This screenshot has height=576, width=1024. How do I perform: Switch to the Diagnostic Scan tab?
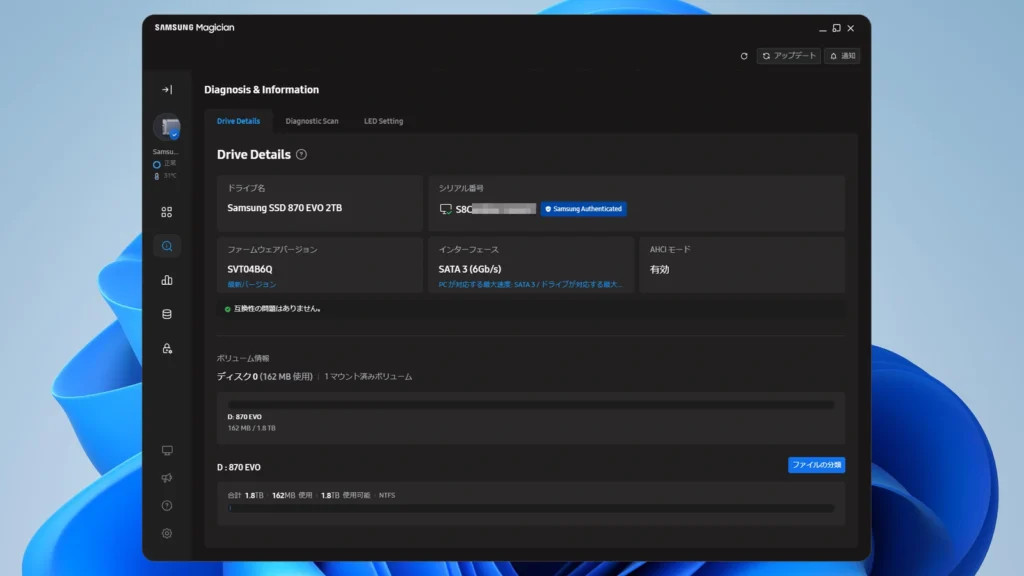click(x=312, y=121)
